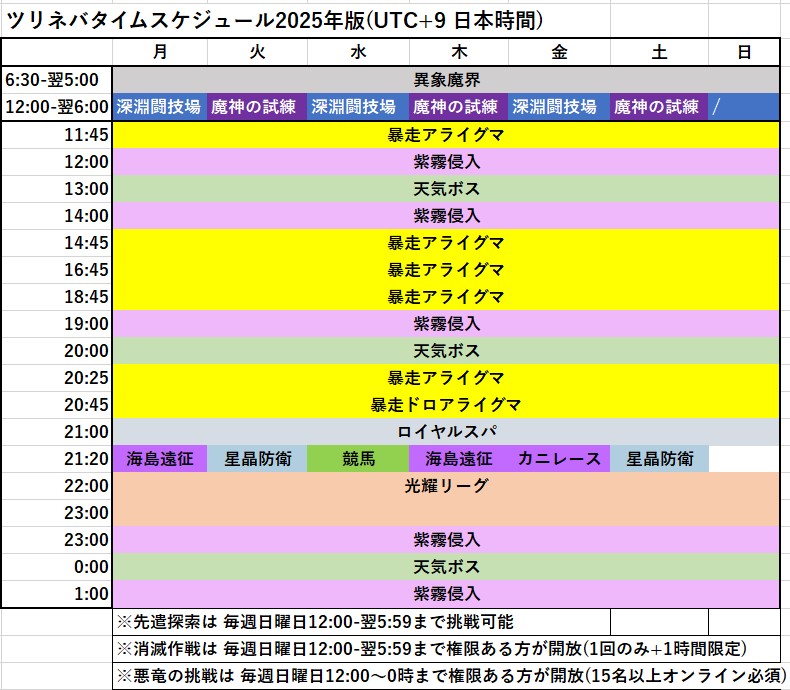Click the 木 day header

458,52
